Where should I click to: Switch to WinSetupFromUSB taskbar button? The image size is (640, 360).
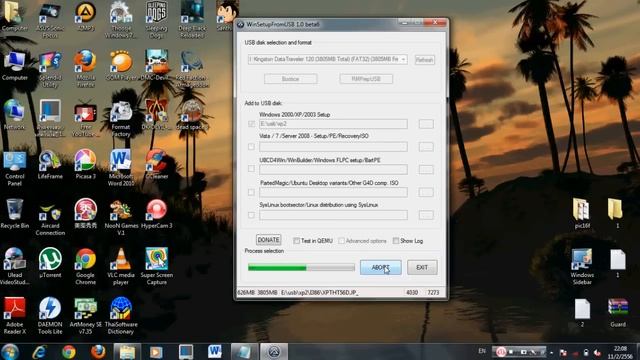[x=274, y=351]
